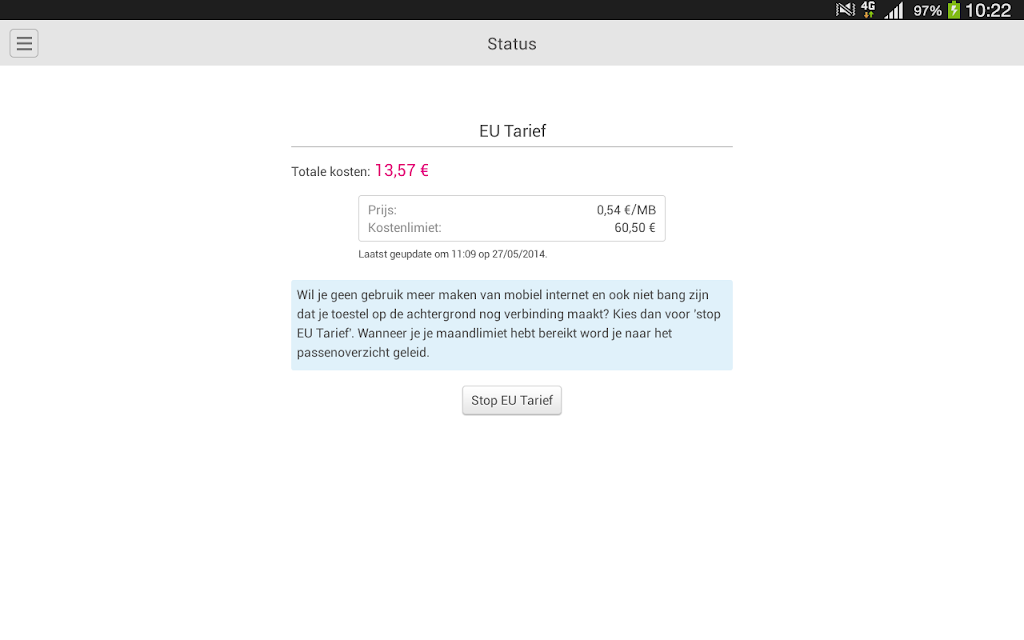The width and height of the screenshot is (1024, 640).
Task: Click the horizontal divider under EU Tarief
Action: click(512, 147)
